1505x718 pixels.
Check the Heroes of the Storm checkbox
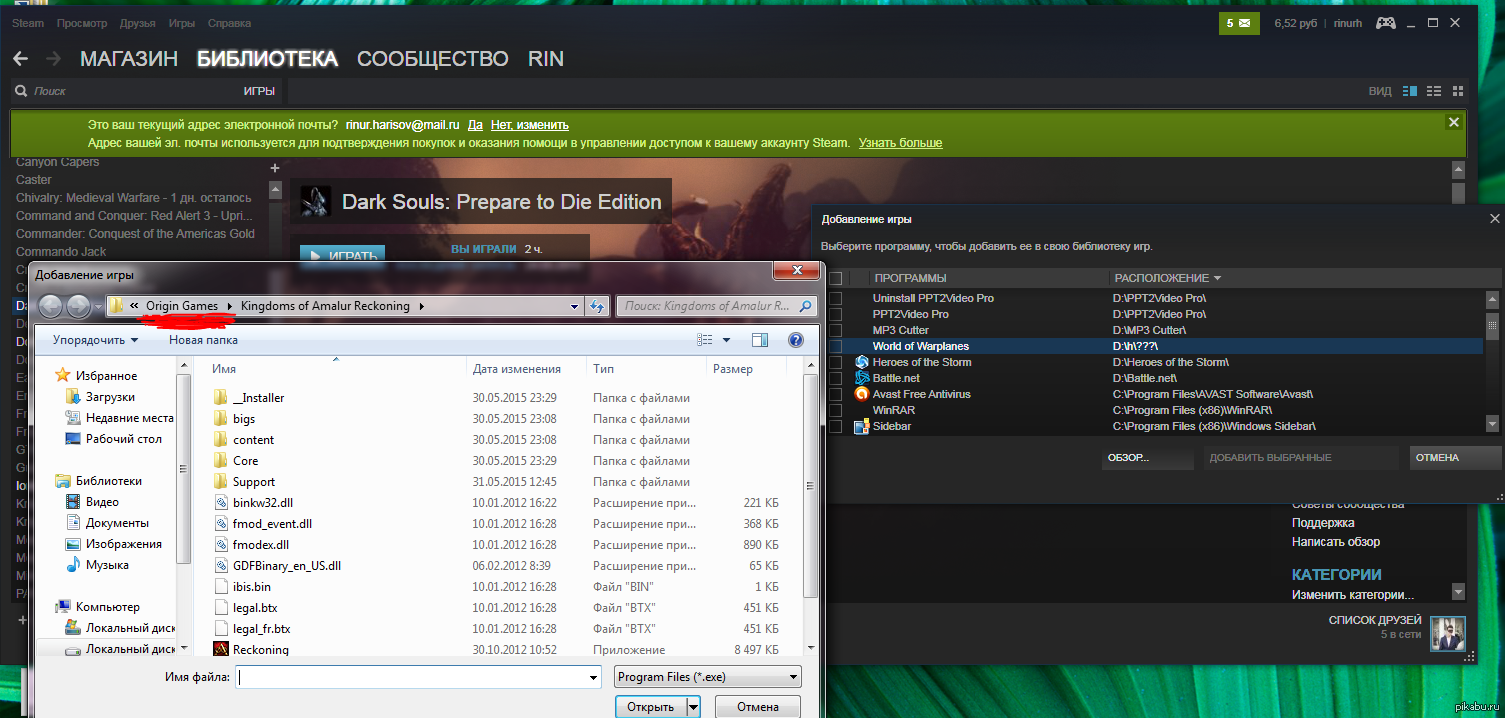(836, 362)
